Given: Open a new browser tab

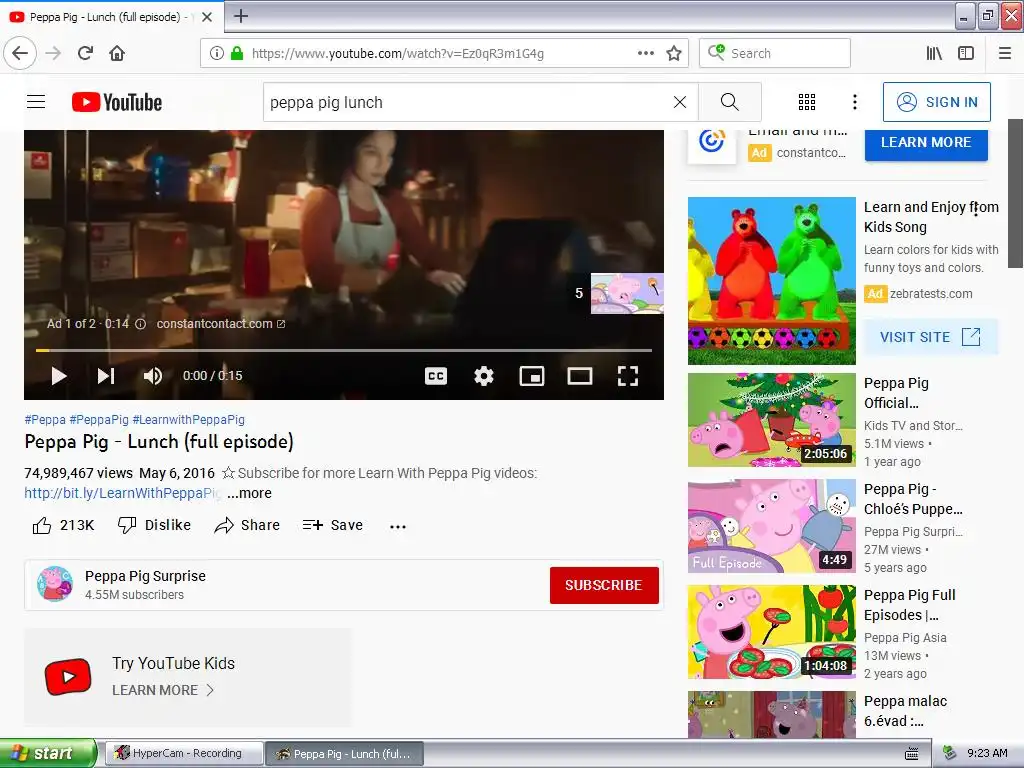Looking at the screenshot, I should pyautogui.click(x=241, y=16).
